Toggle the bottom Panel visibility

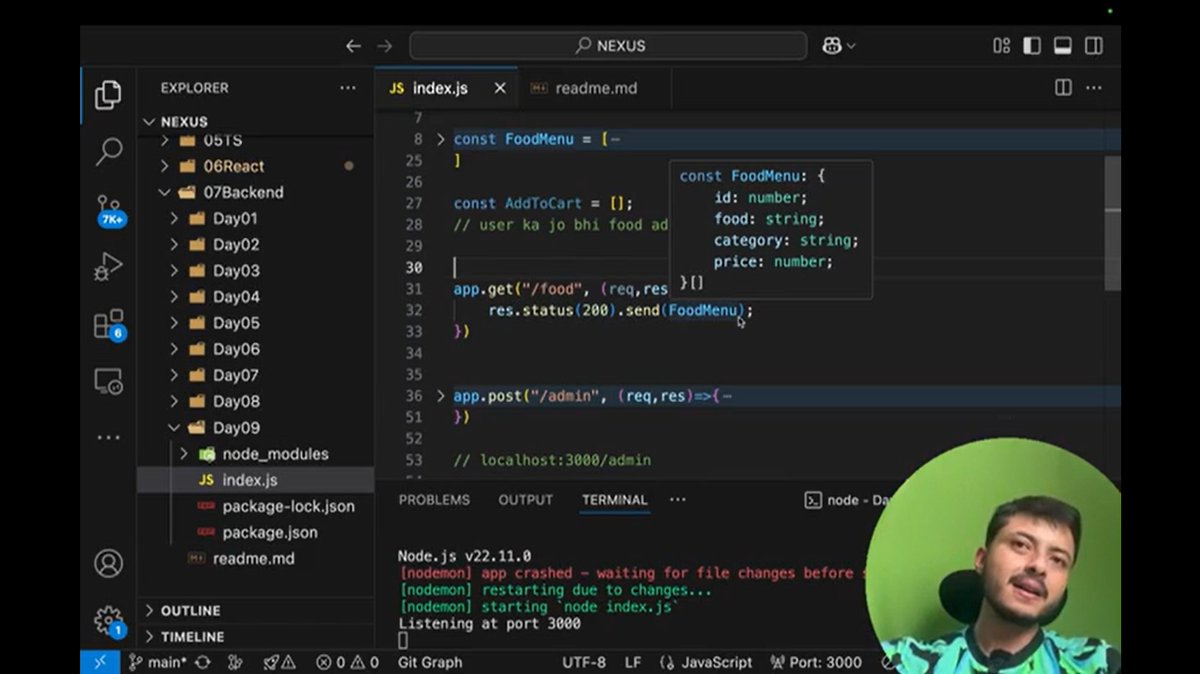(1063, 46)
